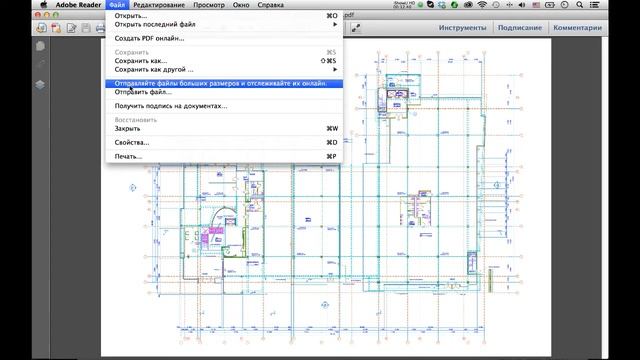
Task: Click the magenta rooms in the floor plan
Action: pos(212,236)
